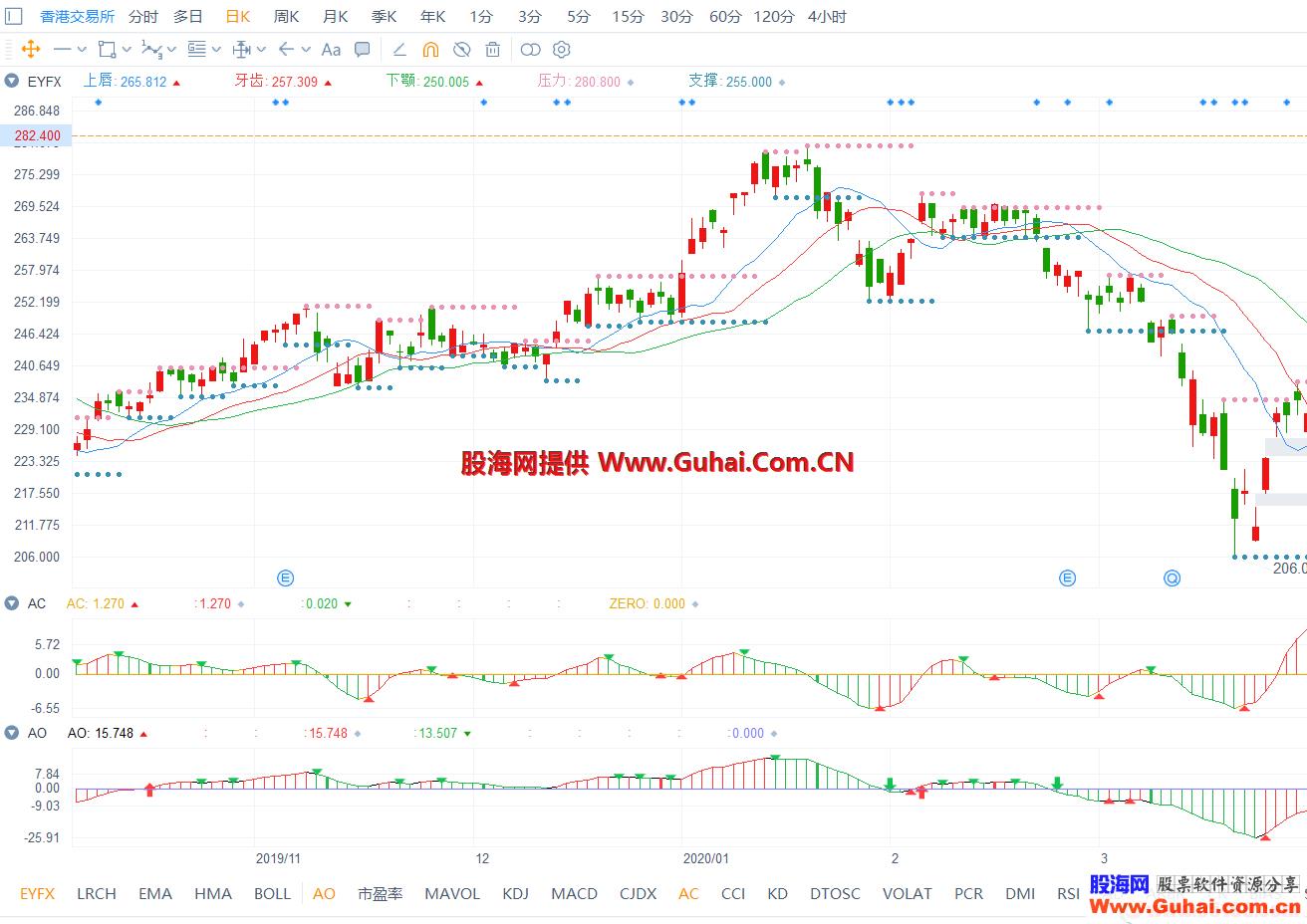Toggle the EMA indicator
This screenshot has width=1307, height=924.
coord(155,893)
